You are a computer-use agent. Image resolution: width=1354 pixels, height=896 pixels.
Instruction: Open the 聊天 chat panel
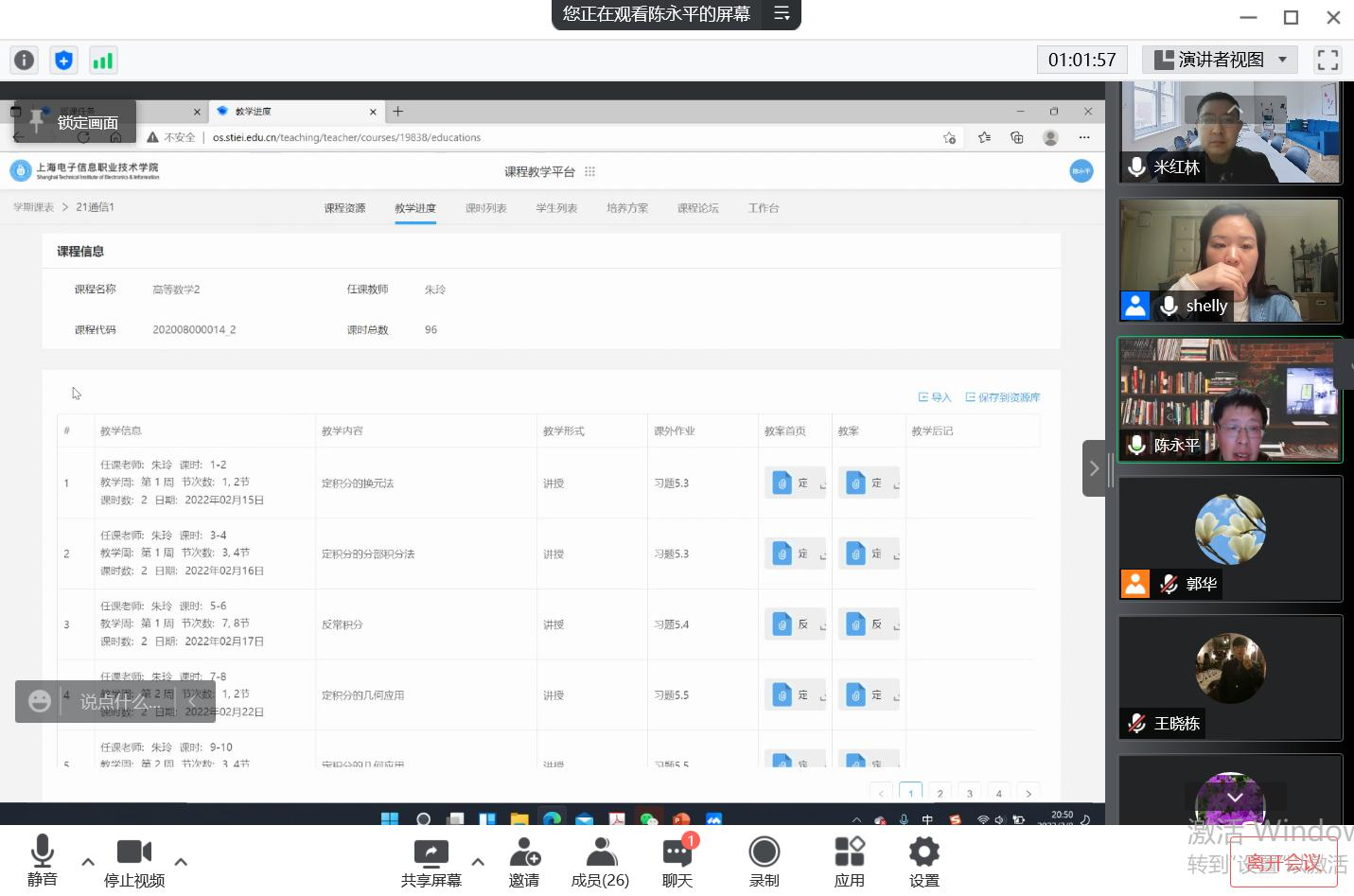[677, 862]
